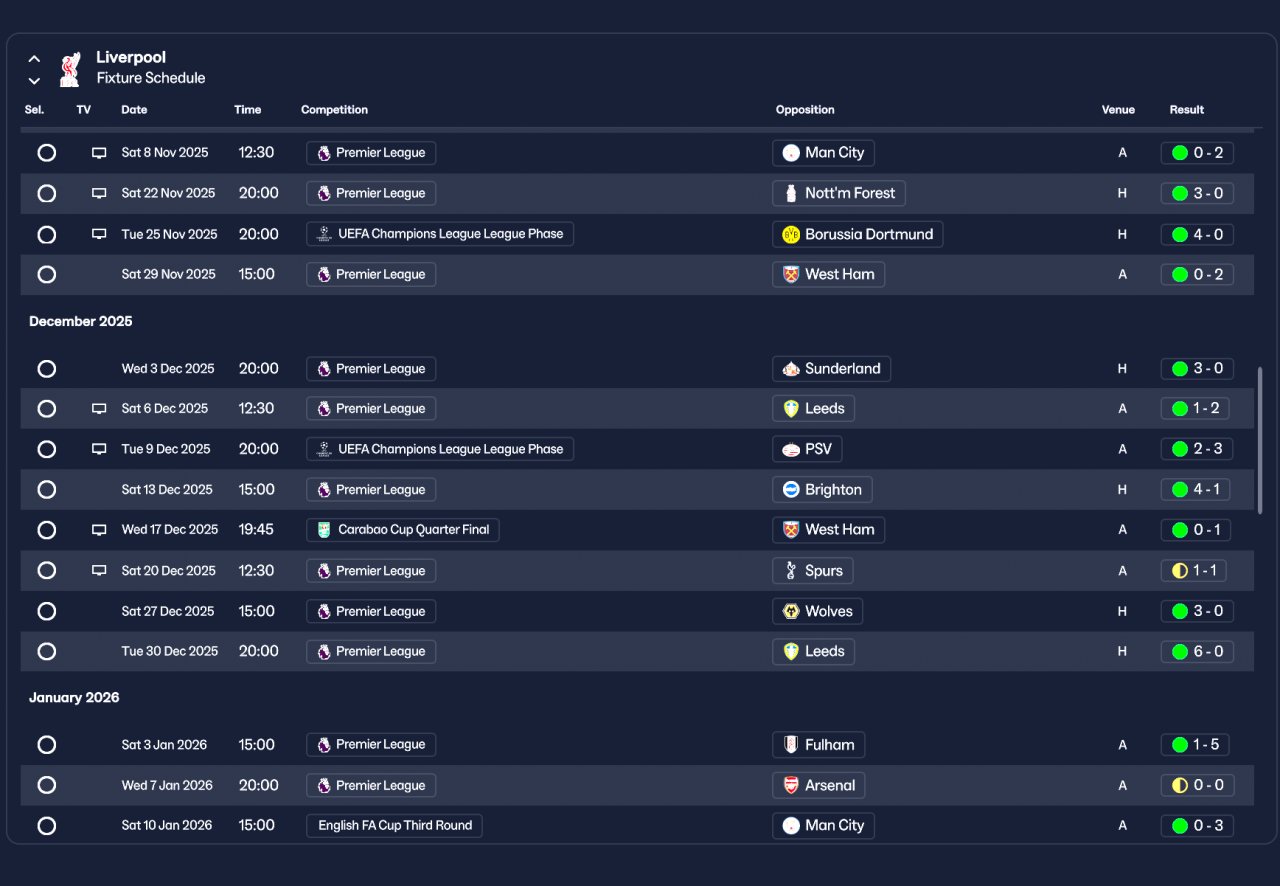Click the Carabao Cup logo in the 17 Dec row
Viewport: 1280px width, 886px height.
click(323, 530)
